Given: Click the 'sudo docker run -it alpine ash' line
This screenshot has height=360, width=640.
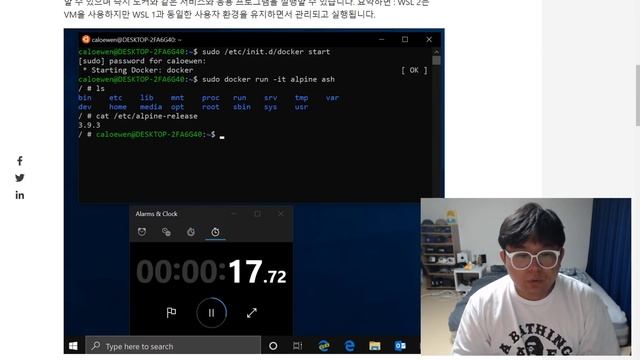Looking at the screenshot, I should (269, 79).
